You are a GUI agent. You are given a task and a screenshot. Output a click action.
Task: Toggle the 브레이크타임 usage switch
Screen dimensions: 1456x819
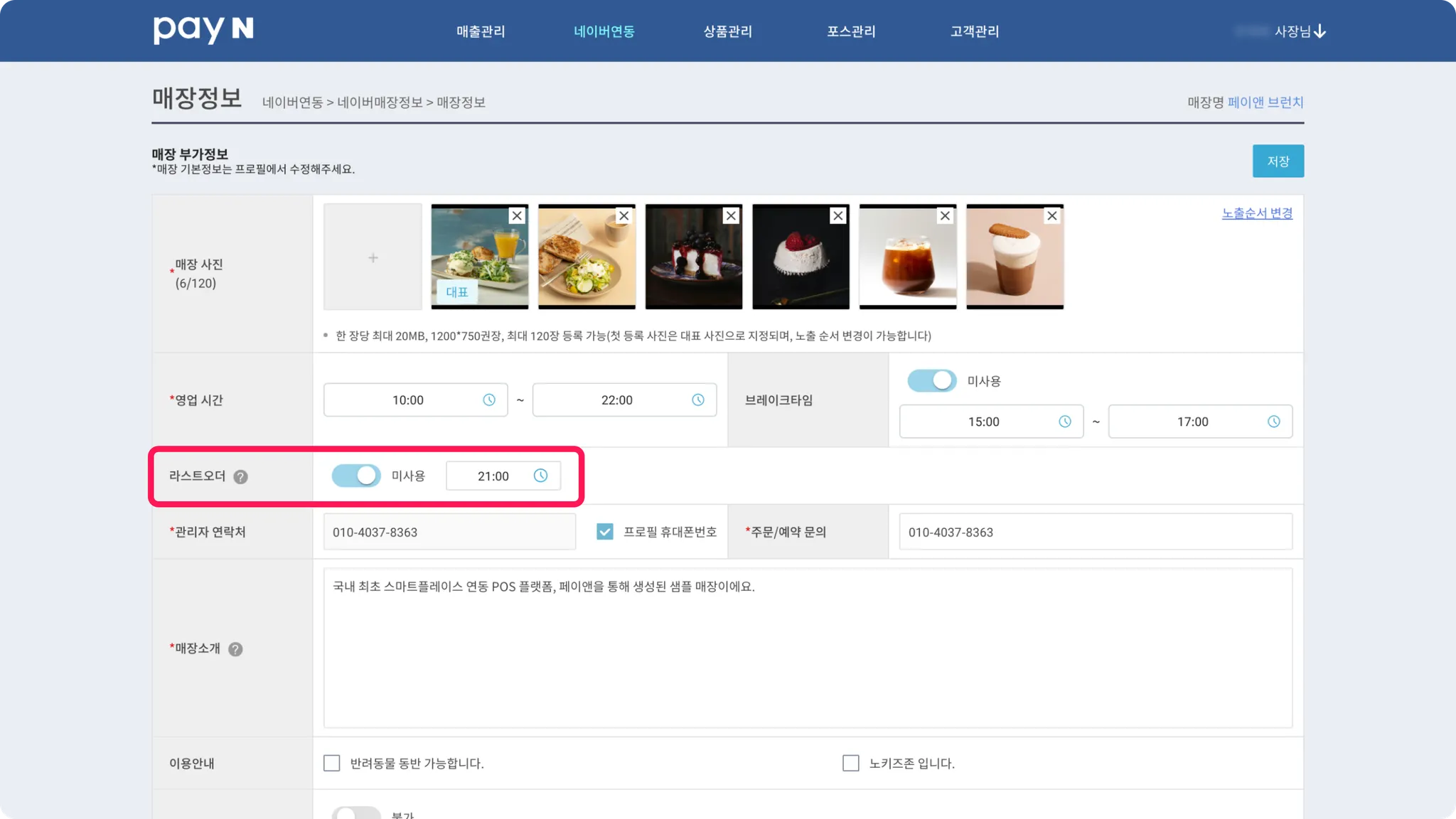pyautogui.click(x=932, y=380)
